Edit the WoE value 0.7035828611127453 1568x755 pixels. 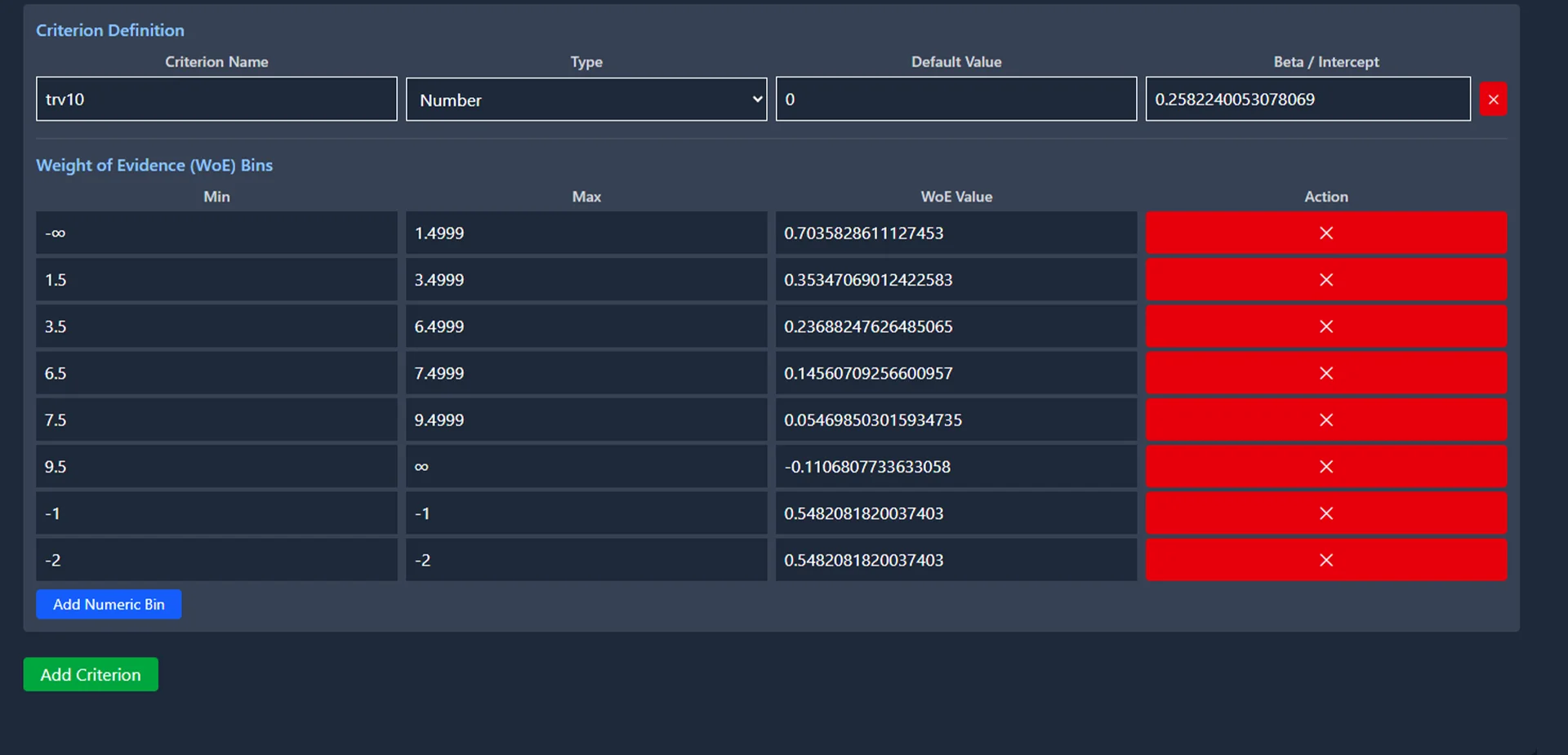point(955,233)
